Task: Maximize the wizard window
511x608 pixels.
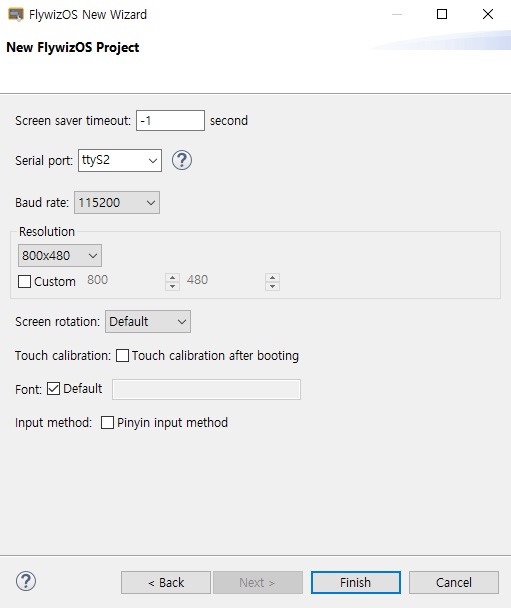Action: pyautogui.click(x=442, y=14)
